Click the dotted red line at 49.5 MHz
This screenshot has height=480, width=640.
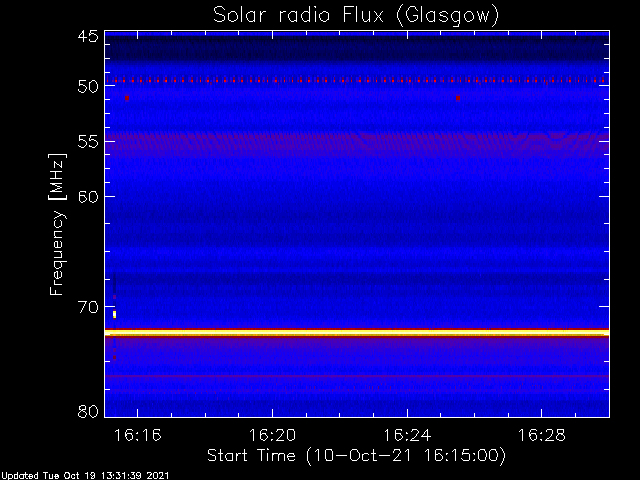pos(357,81)
